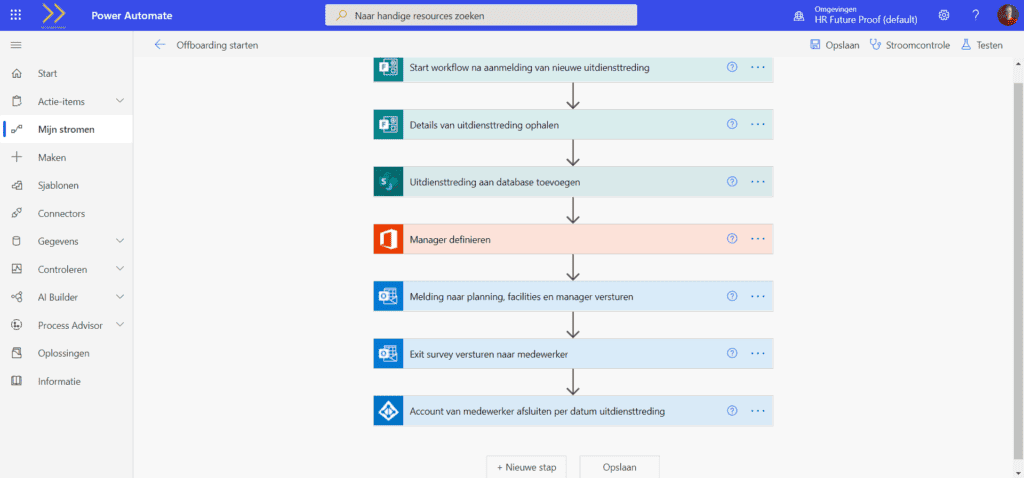
Task: Click the Offboarding starten flow title
Action: tap(217, 45)
